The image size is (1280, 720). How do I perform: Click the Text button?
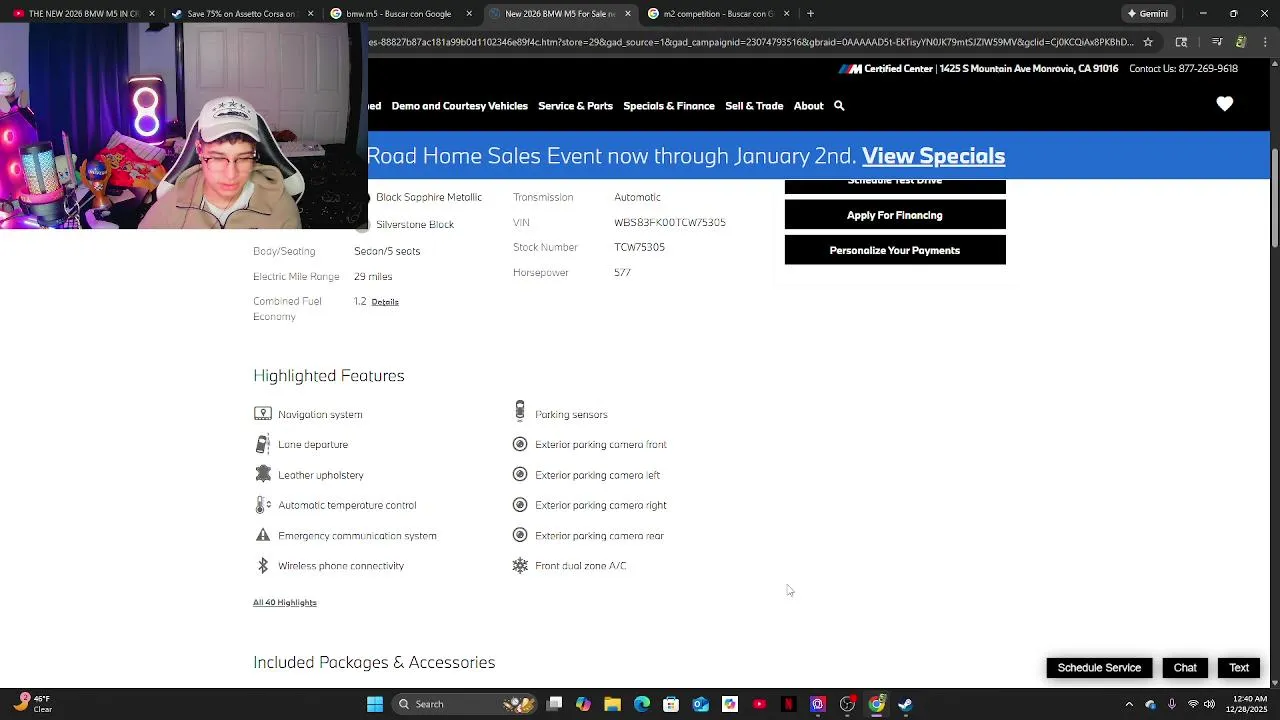pos(1239,668)
